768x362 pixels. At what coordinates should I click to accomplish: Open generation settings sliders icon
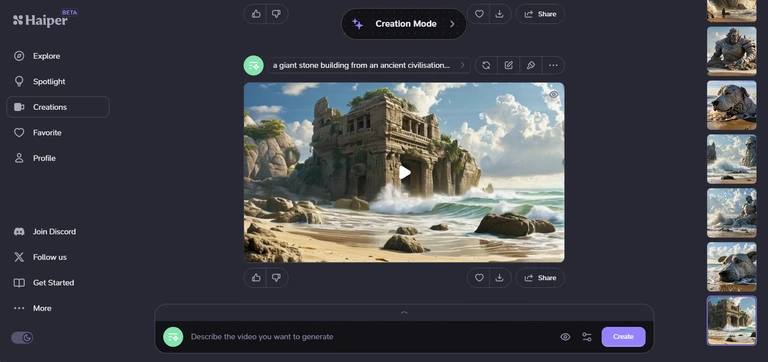pos(587,337)
